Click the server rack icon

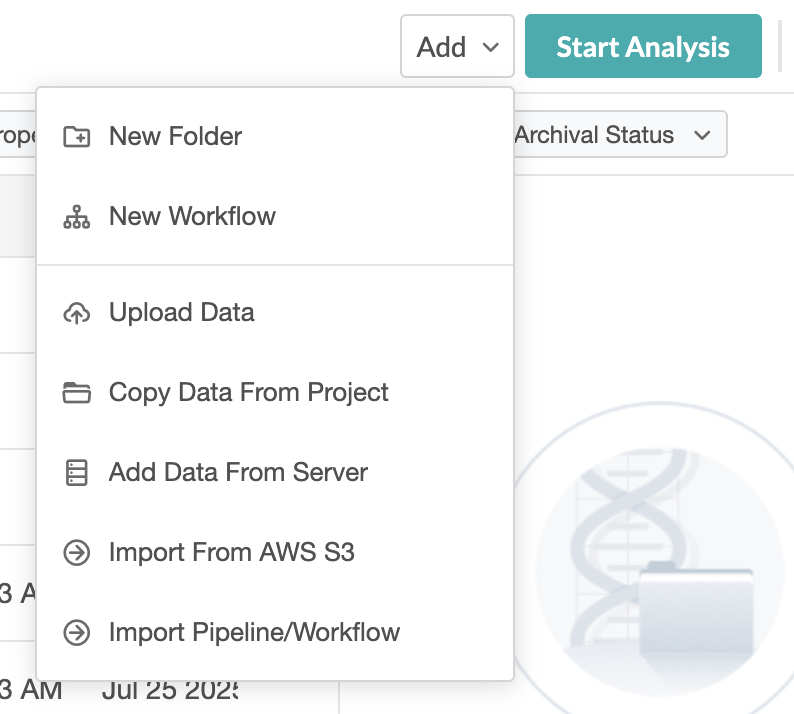(76, 473)
